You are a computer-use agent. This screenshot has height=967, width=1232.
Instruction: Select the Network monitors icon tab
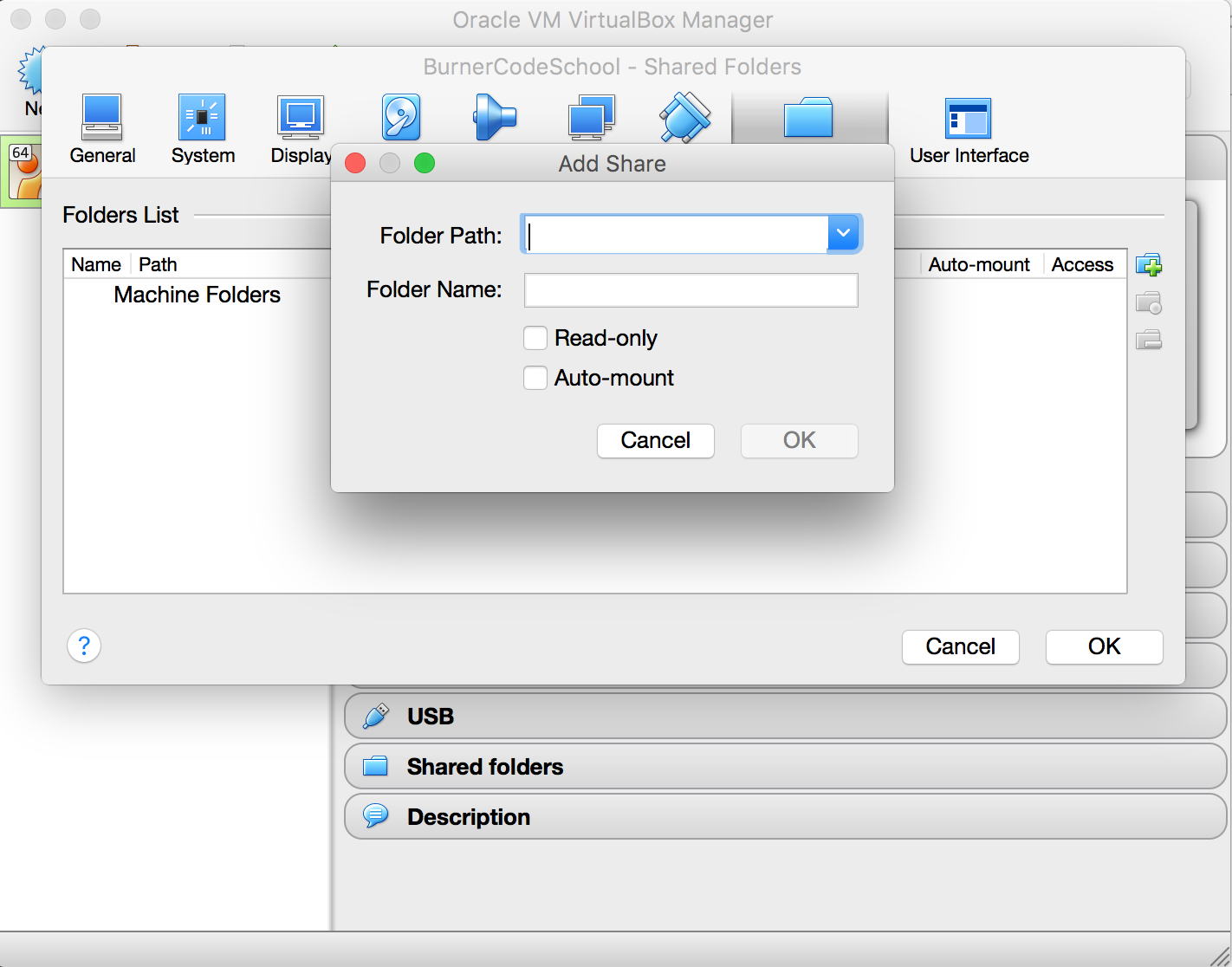click(592, 118)
